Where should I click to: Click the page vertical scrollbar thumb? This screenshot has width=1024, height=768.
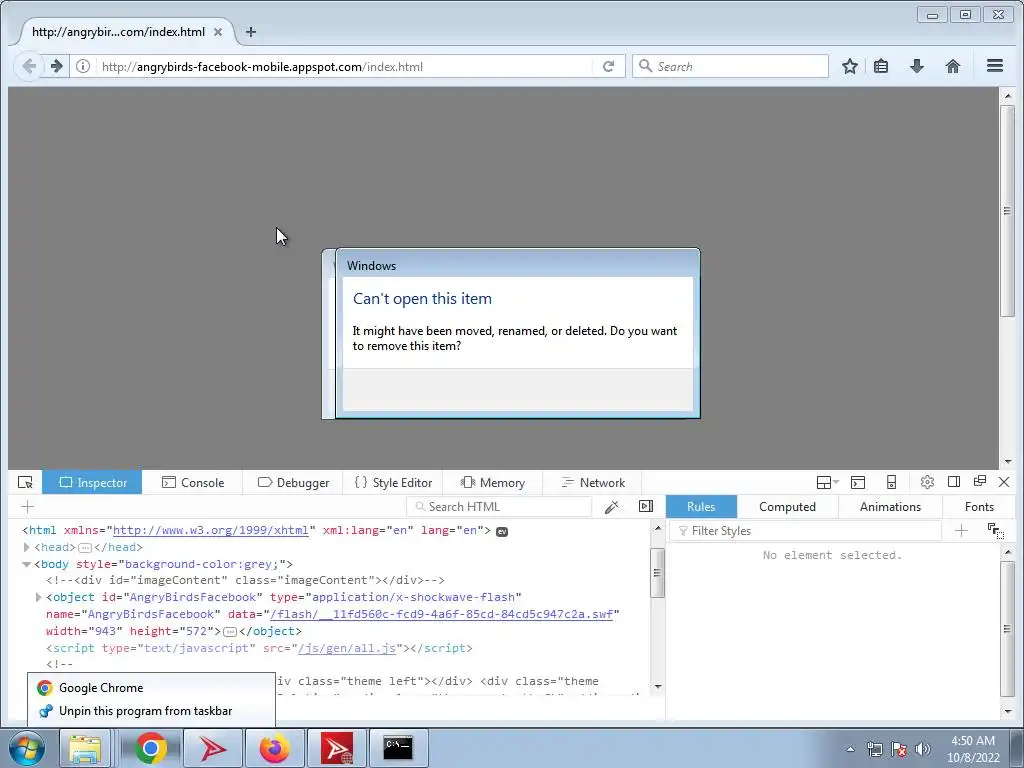pyautogui.click(x=1007, y=210)
